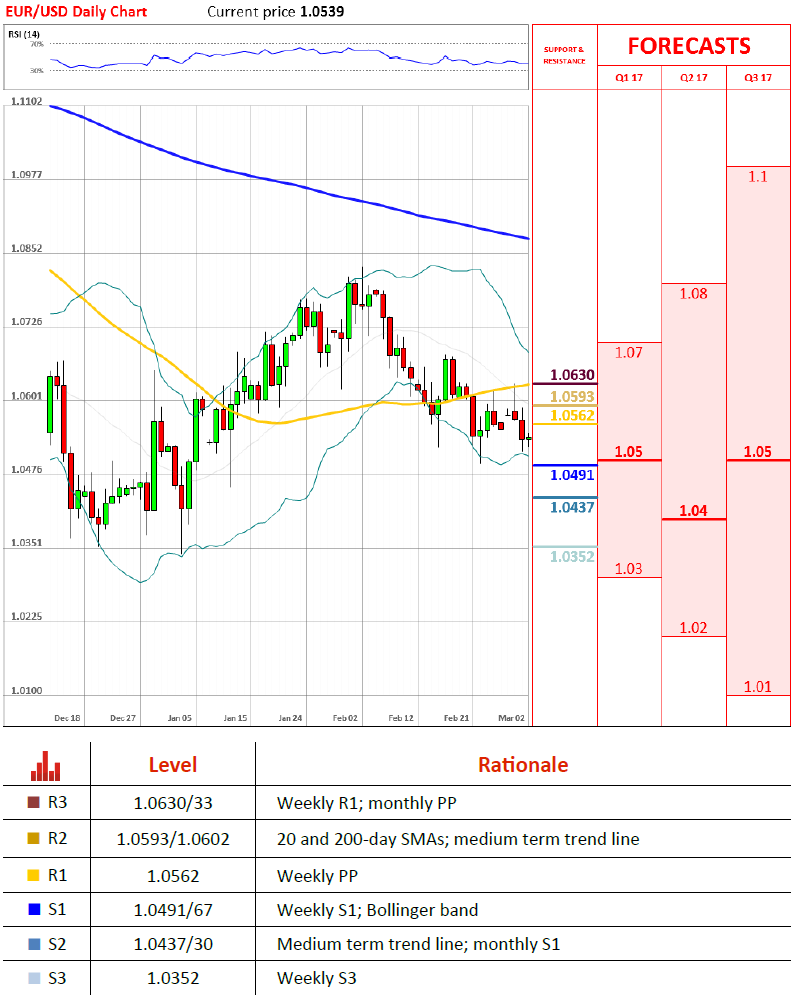
Task: Select the Q1 17 forecast column header
Action: [629, 78]
